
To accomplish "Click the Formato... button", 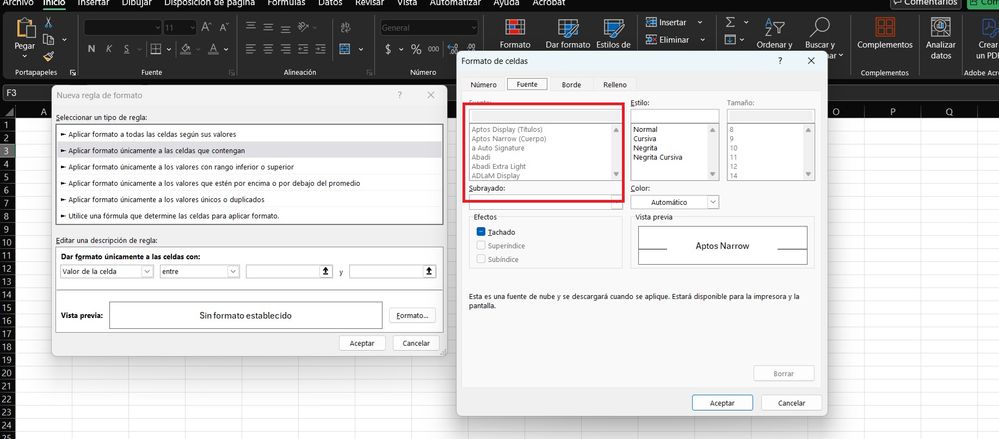I will click(413, 316).
